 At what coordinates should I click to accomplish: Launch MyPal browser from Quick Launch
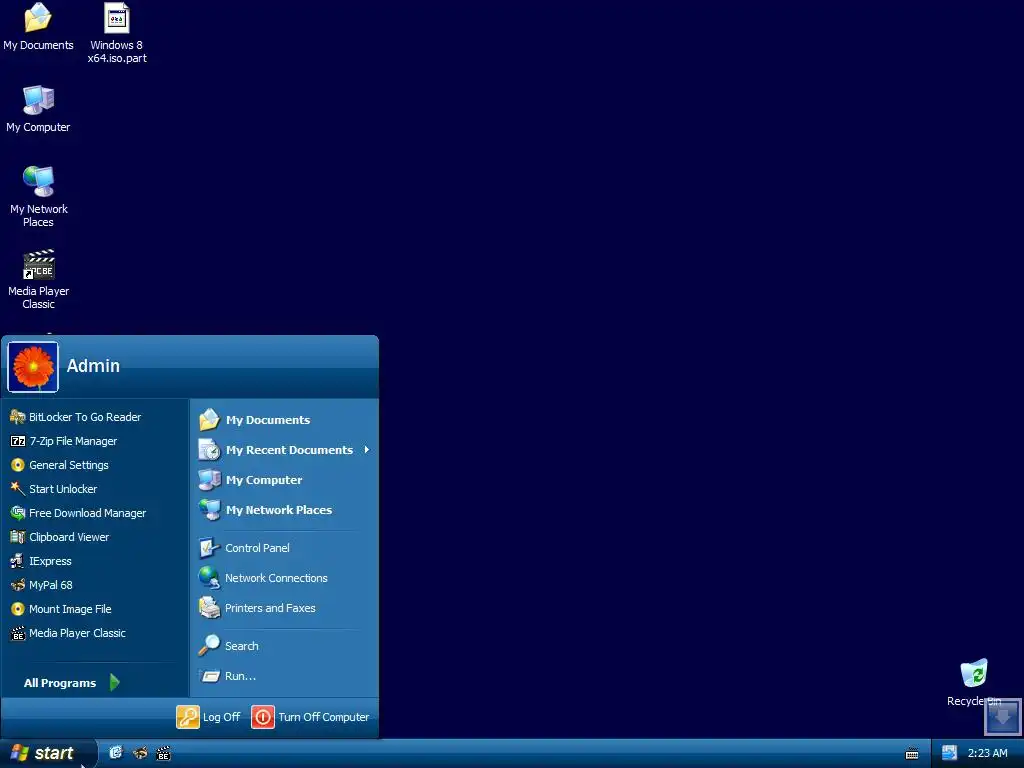click(x=140, y=753)
